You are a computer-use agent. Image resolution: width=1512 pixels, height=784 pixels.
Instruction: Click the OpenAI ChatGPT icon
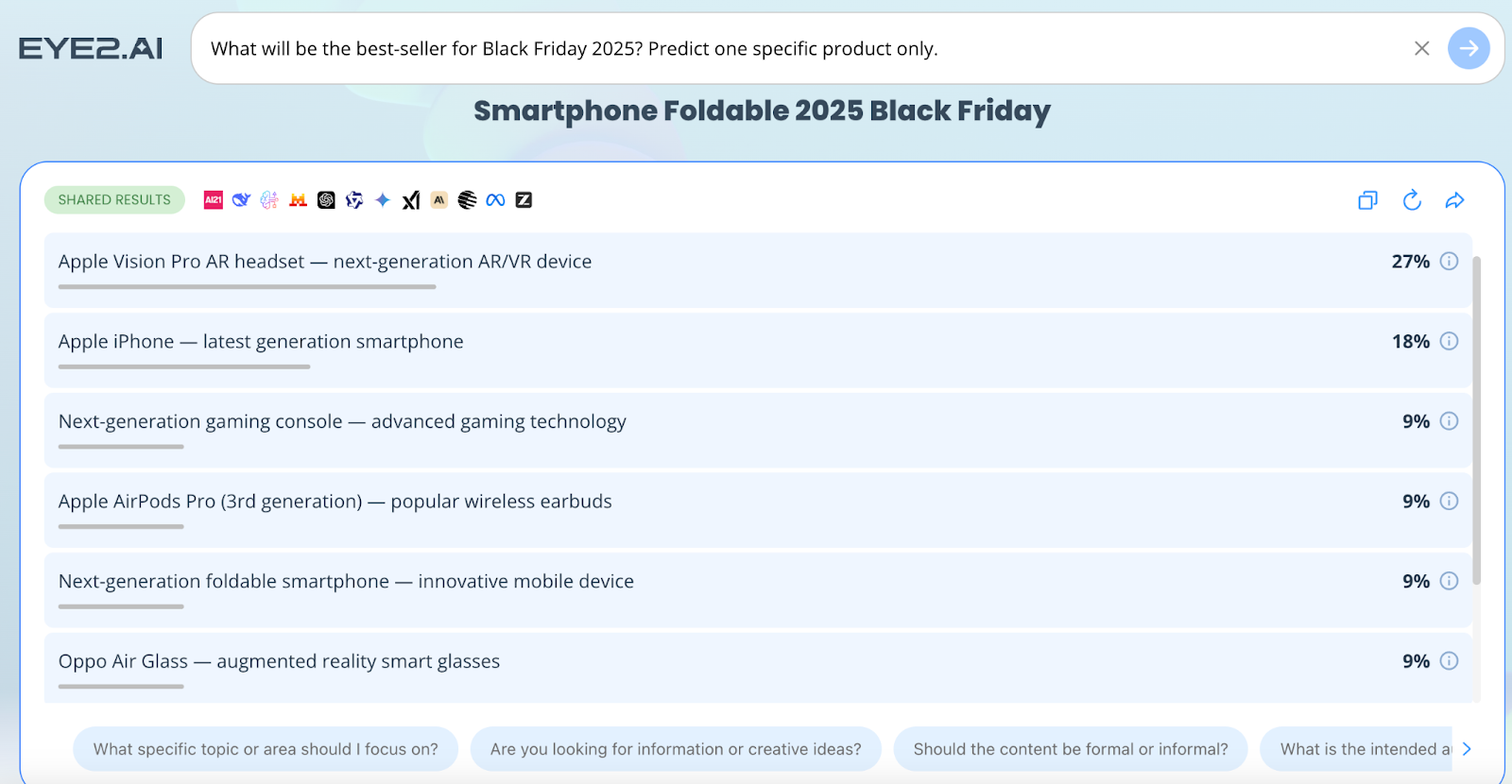[x=326, y=200]
